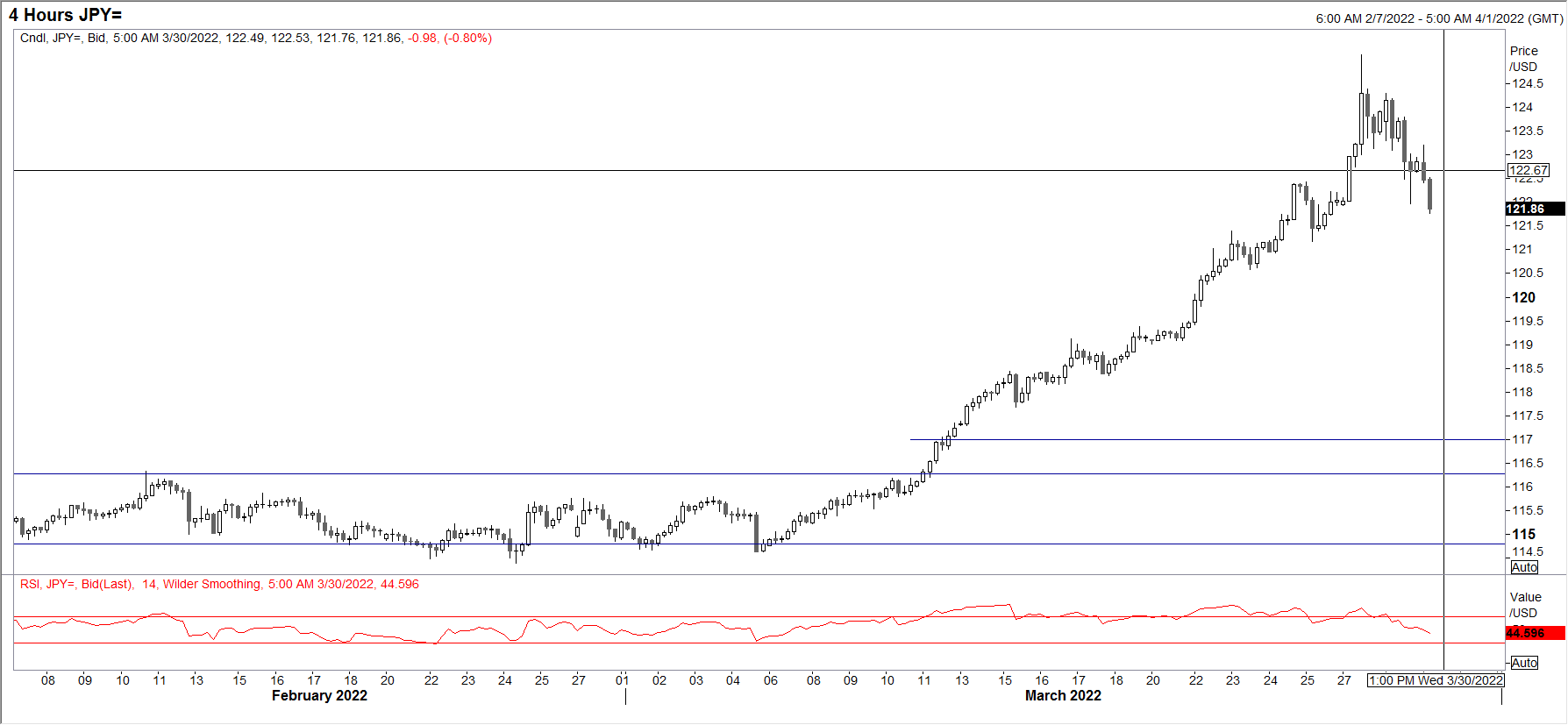
Task: Select the 'RSI, JPY=, Bid(Last)' indicator legend
Action: (x=219, y=584)
